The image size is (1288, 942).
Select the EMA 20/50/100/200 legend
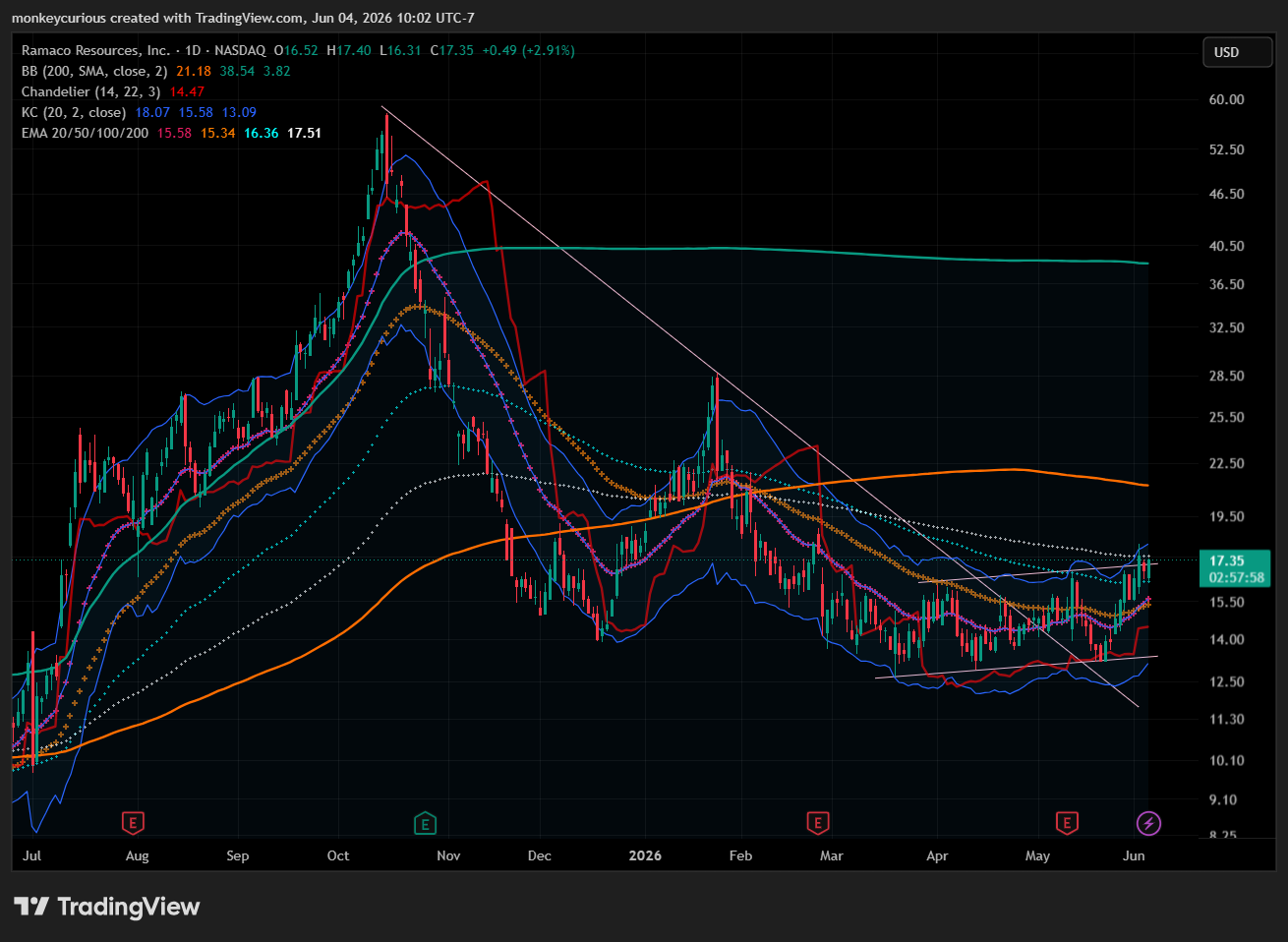86,133
